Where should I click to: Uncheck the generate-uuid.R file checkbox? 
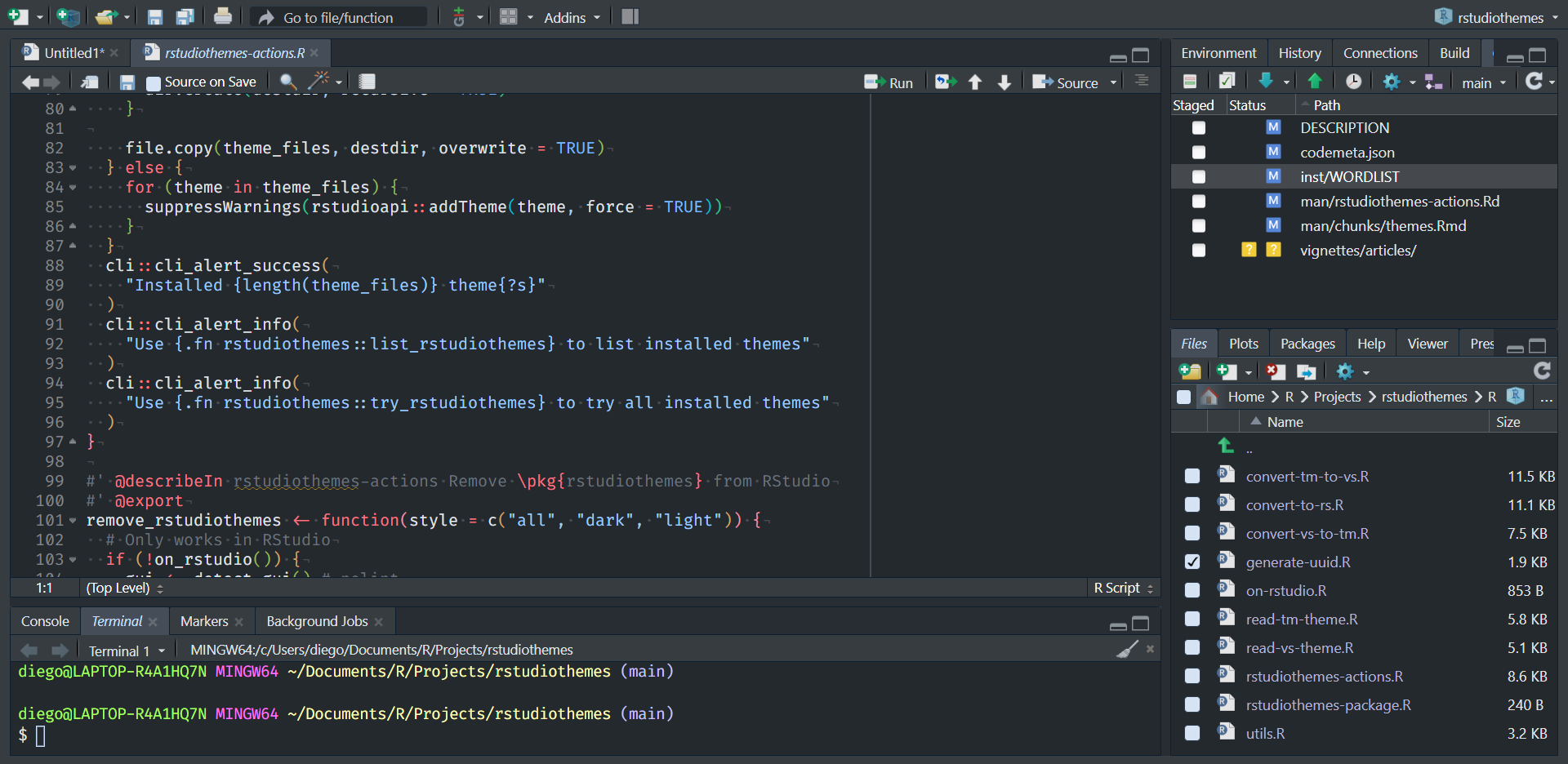click(1192, 562)
